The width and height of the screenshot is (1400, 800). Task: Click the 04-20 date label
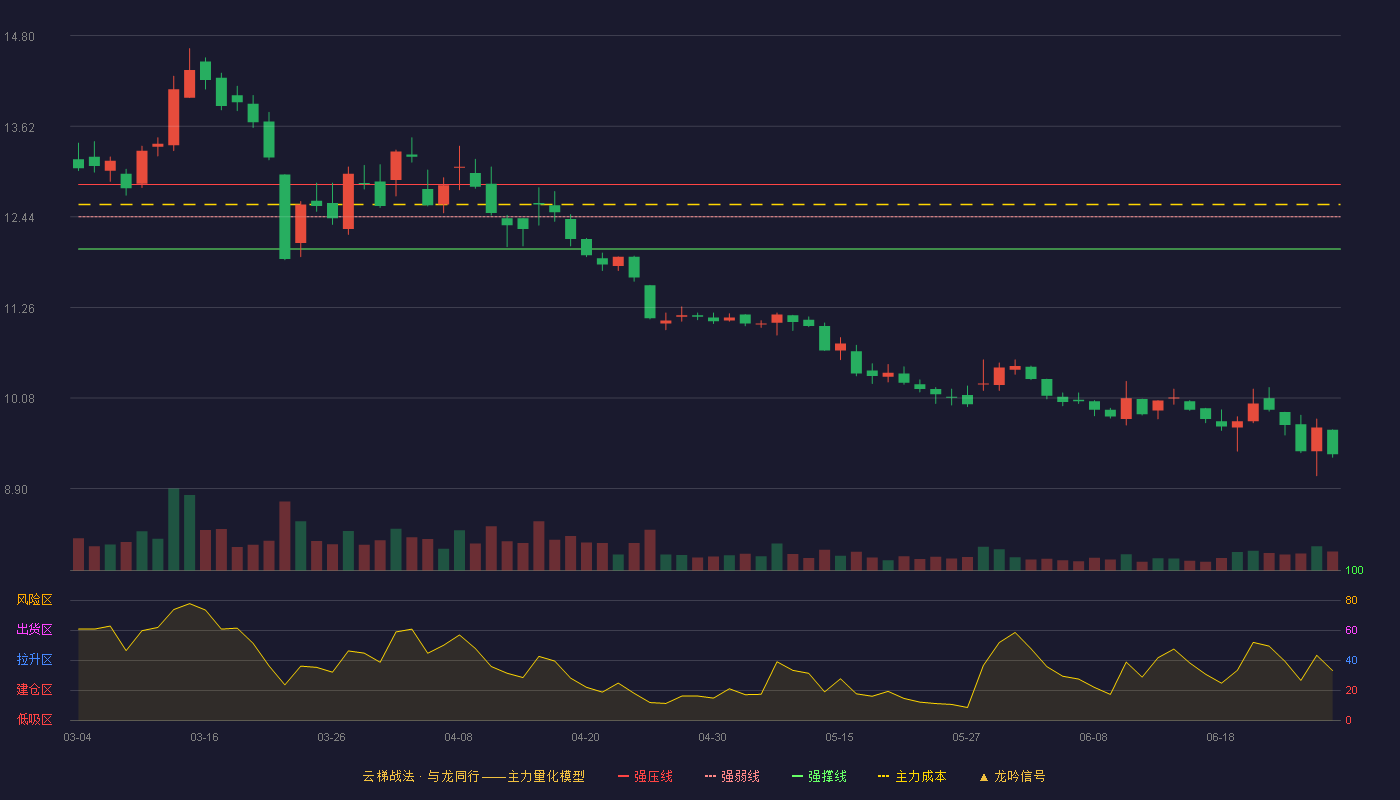tap(585, 737)
